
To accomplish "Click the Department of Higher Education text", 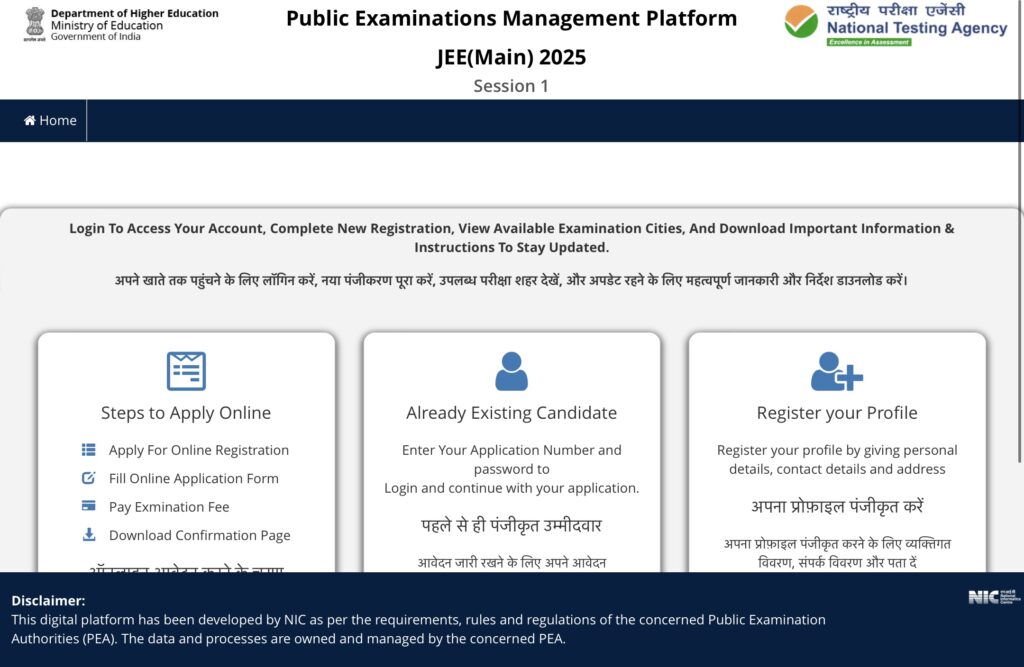I will (135, 13).
